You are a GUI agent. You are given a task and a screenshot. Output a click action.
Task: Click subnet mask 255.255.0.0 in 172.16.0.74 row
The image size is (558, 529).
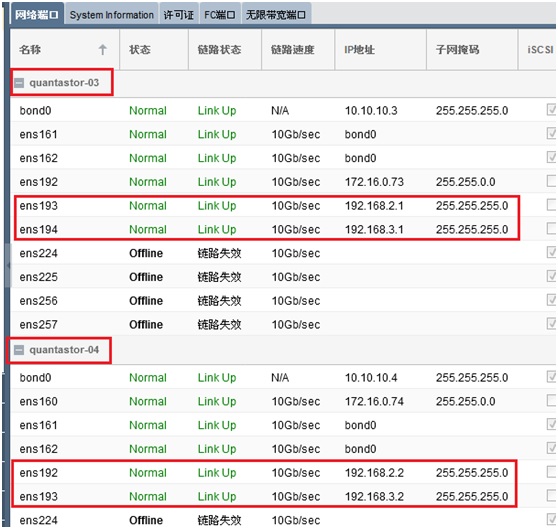click(465, 402)
